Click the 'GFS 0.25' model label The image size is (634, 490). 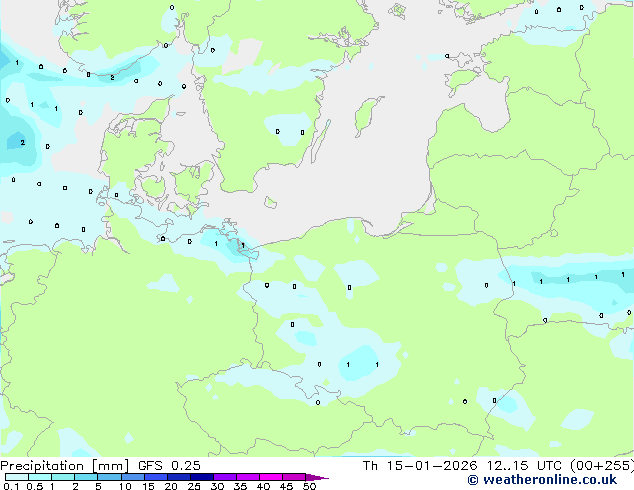pyautogui.click(x=169, y=466)
